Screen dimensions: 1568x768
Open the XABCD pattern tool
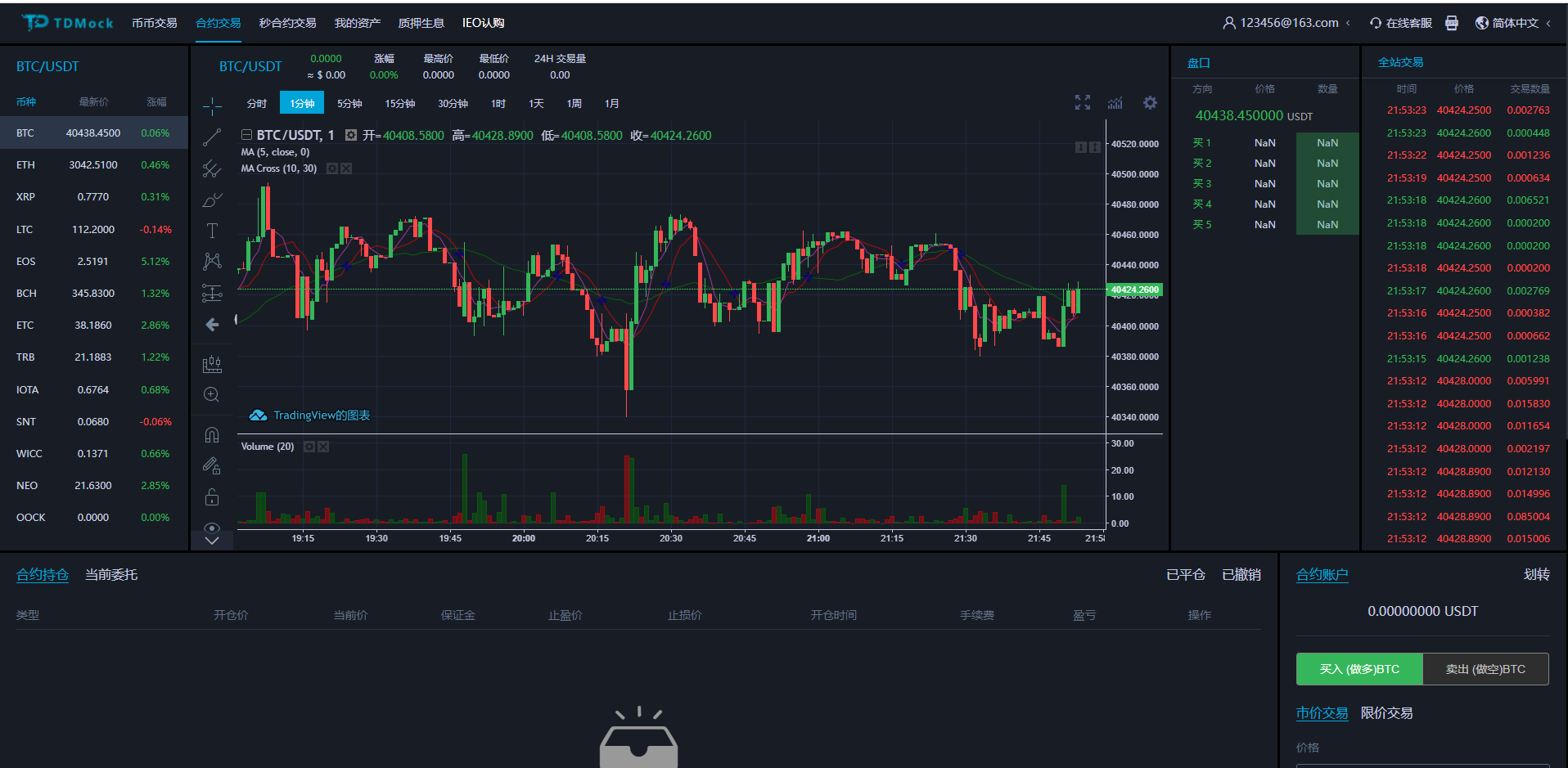click(x=212, y=261)
